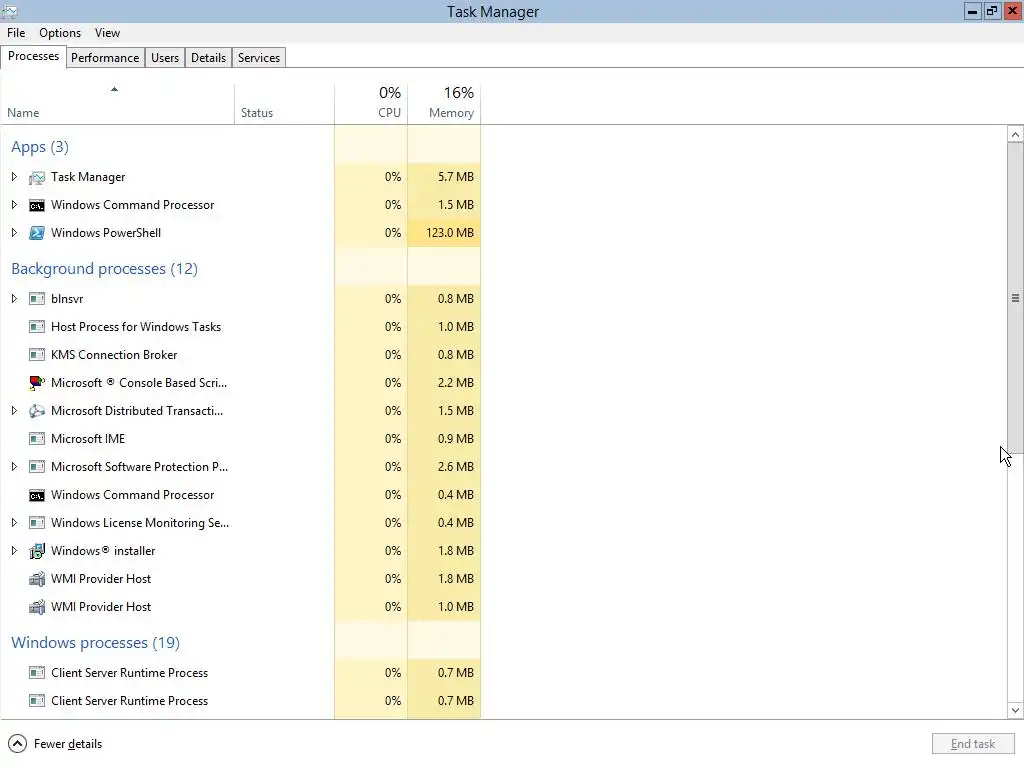Select the Microsoft IME row label
The height and width of the screenshot is (768, 1024).
(x=88, y=440)
